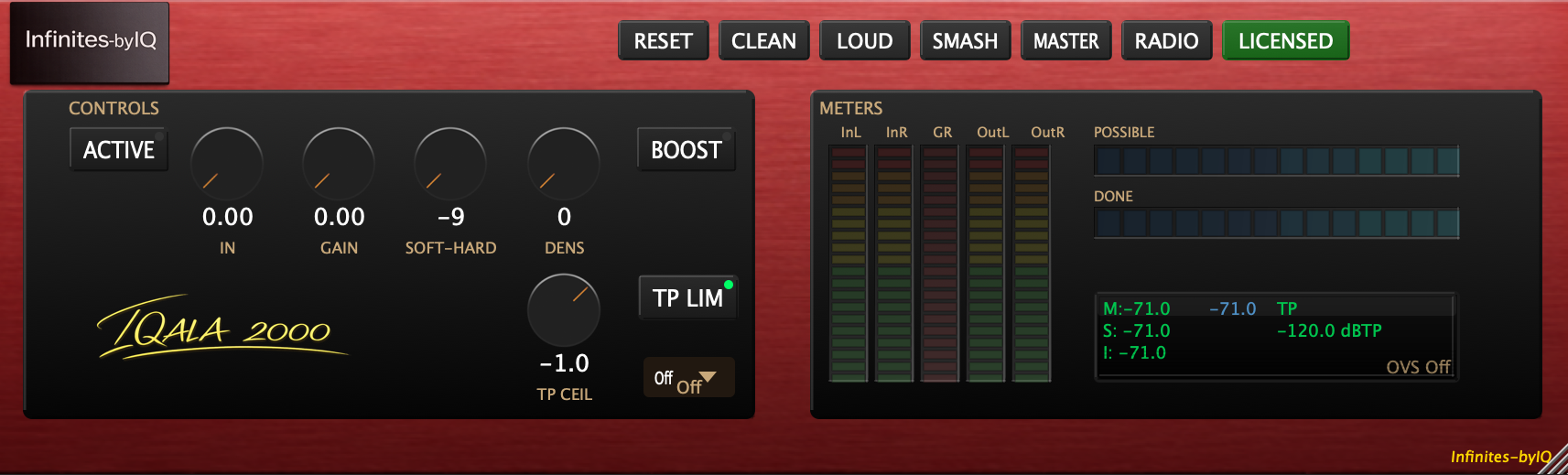Toggle the TP LIM limiter switch

point(687,297)
